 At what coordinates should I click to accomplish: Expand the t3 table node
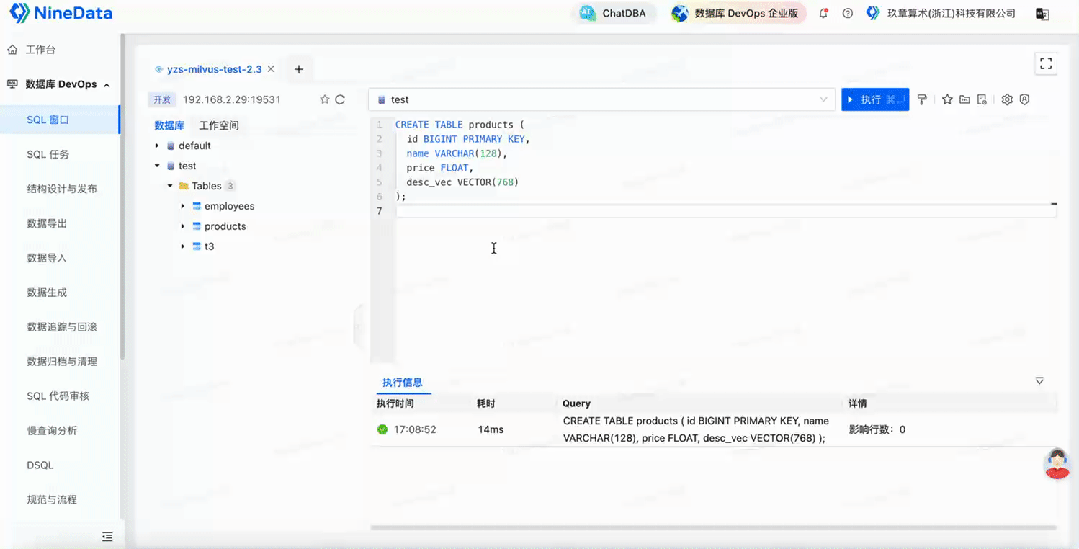pos(183,246)
